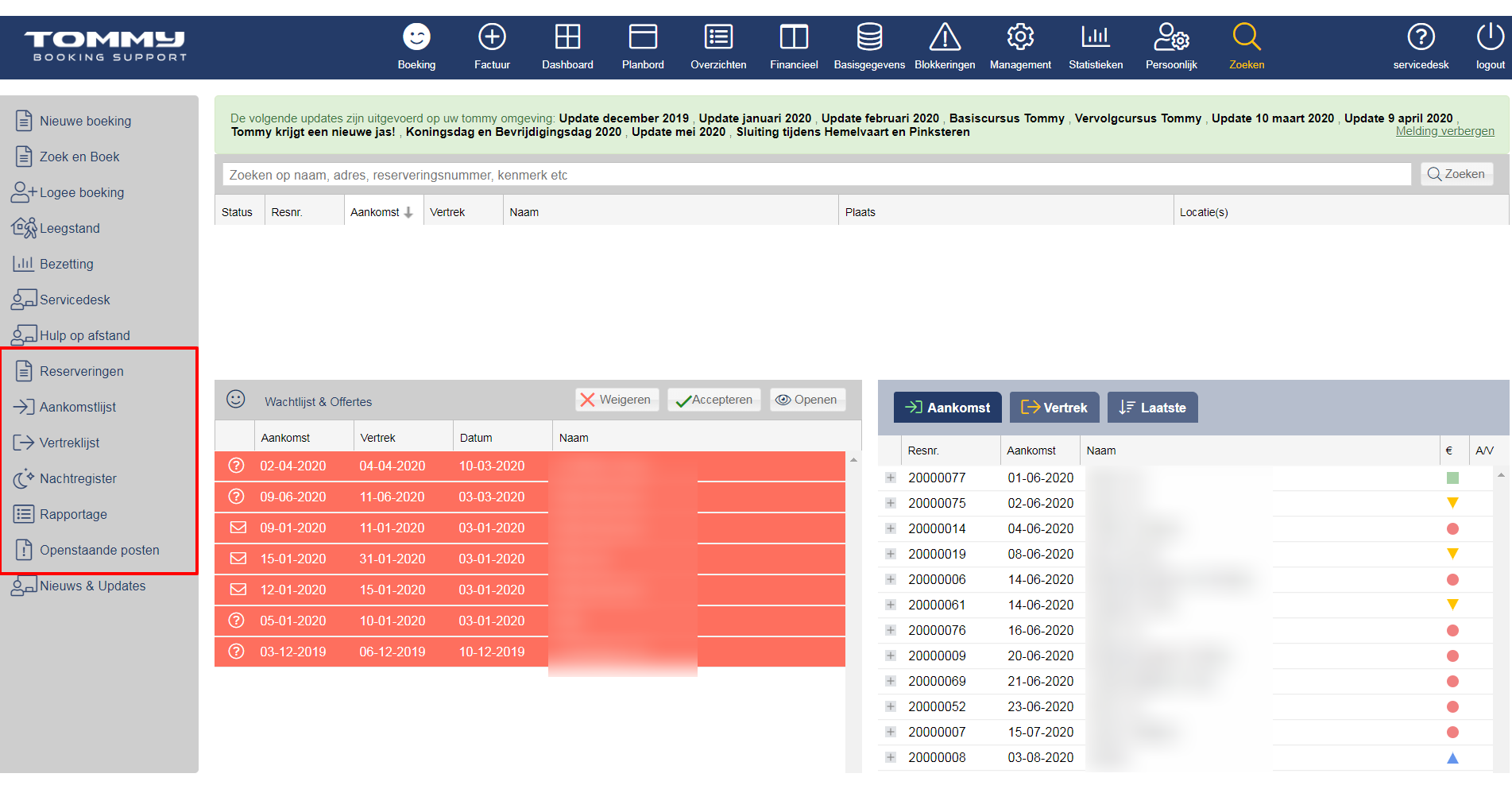The image size is (1512, 789).
Task: Click blue triangle status for 20000008
Action: pyautogui.click(x=1452, y=758)
